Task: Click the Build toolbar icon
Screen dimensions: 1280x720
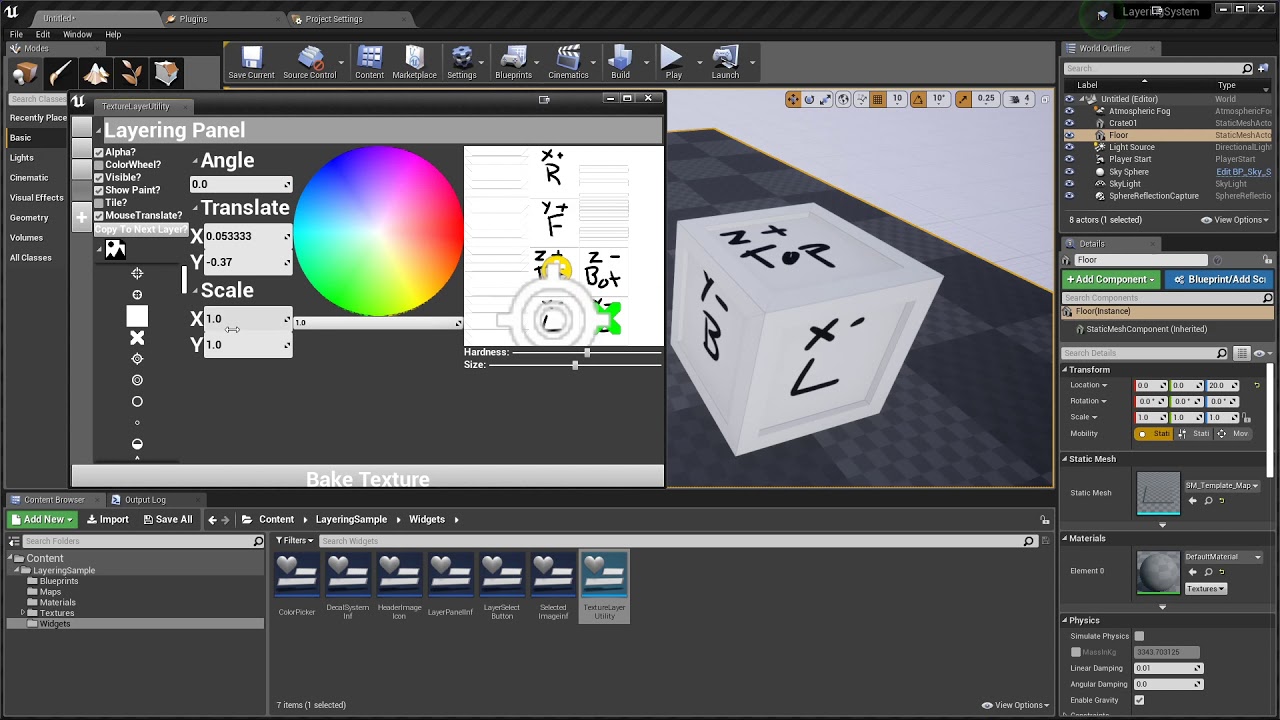Action: [x=620, y=63]
